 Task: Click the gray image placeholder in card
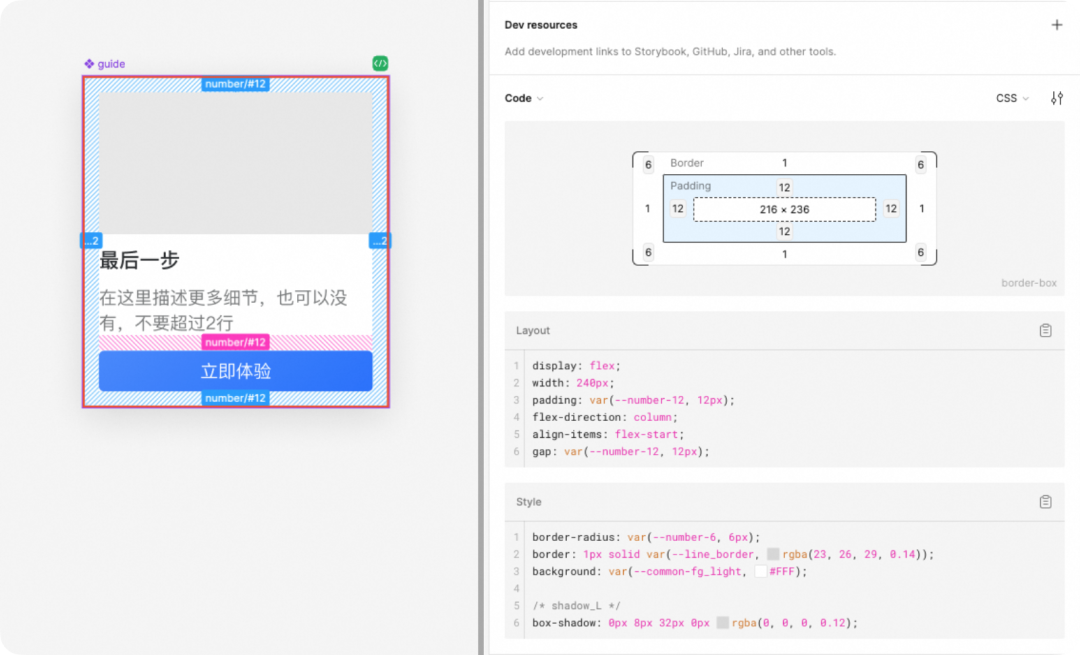pyautogui.click(x=236, y=163)
